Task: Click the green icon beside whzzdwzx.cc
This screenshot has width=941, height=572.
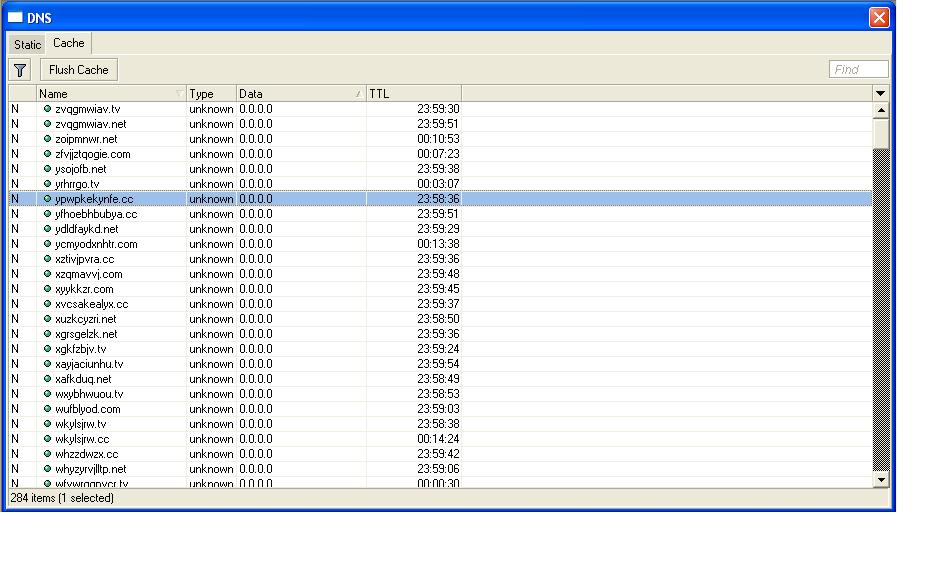Action: (x=47, y=454)
